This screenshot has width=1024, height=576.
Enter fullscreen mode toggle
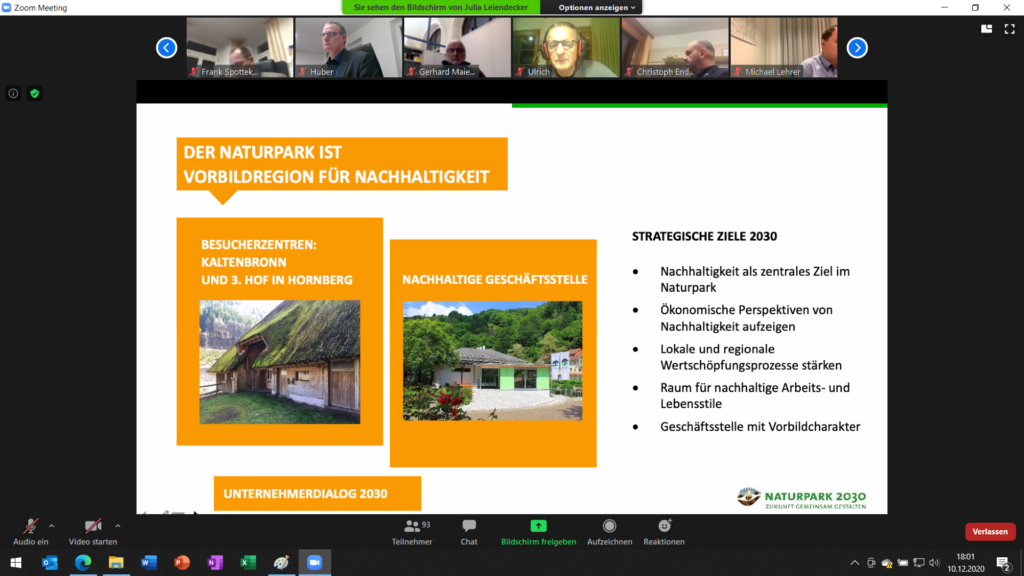[x=1010, y=30]
